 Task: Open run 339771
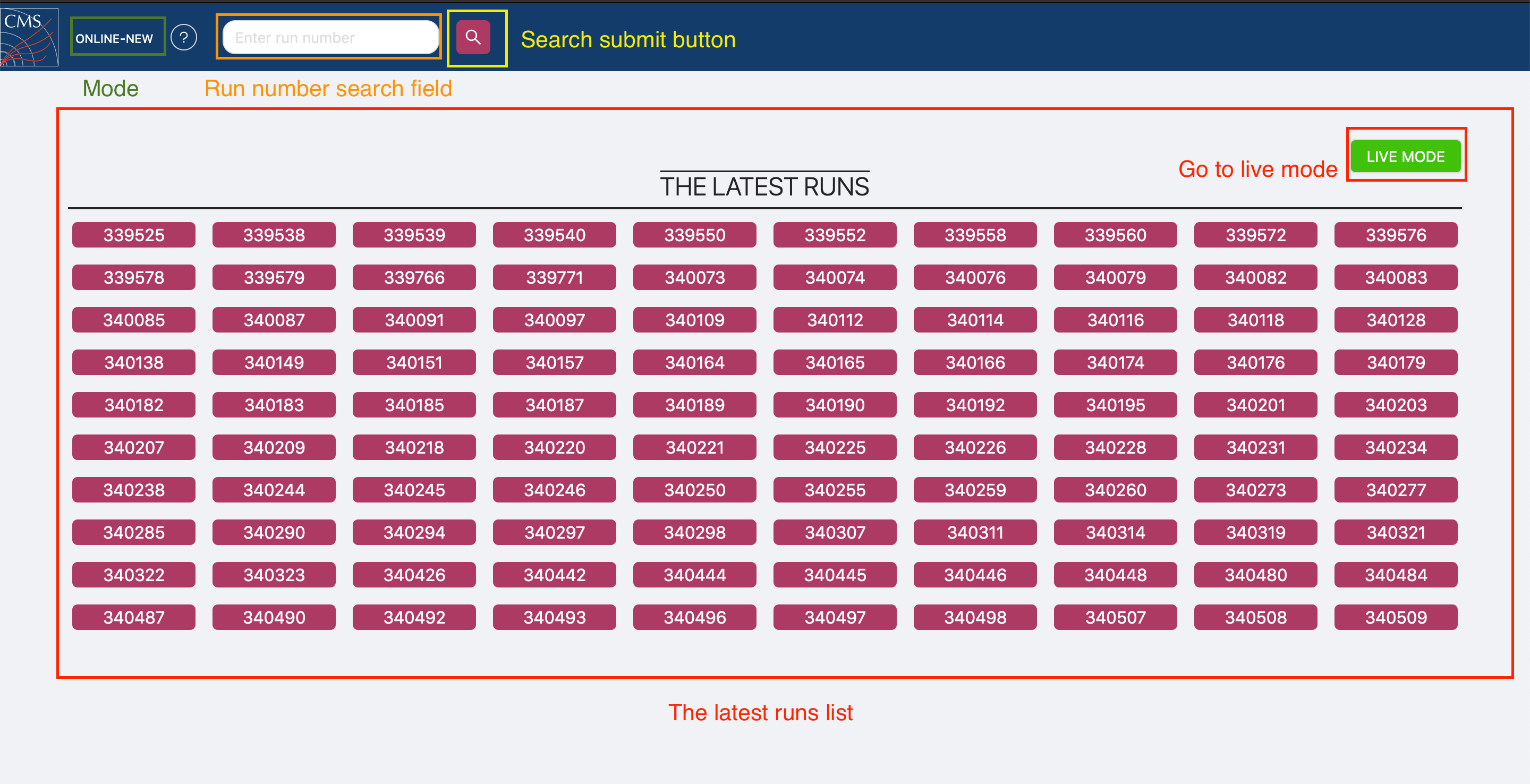click(x=554, y=277)
